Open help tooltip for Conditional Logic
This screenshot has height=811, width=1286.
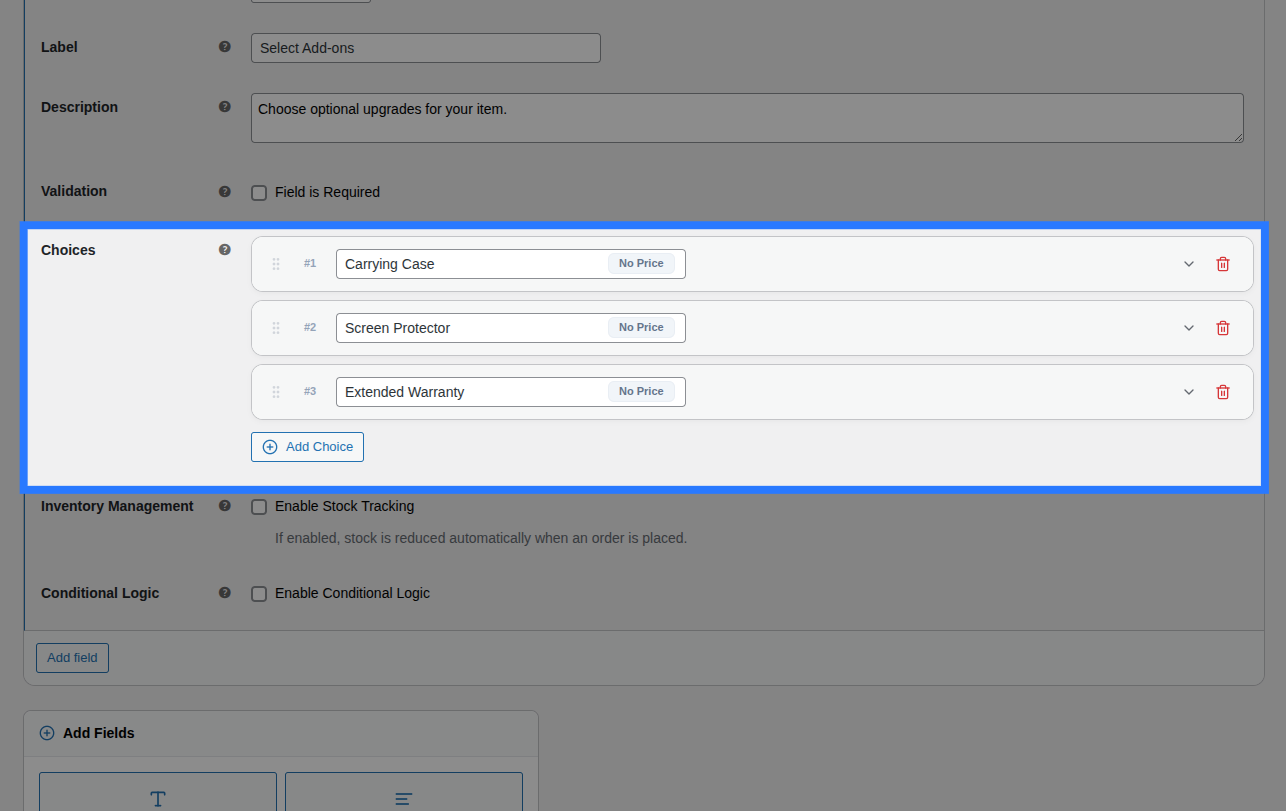pyautogui.click(x=225, y=593)
